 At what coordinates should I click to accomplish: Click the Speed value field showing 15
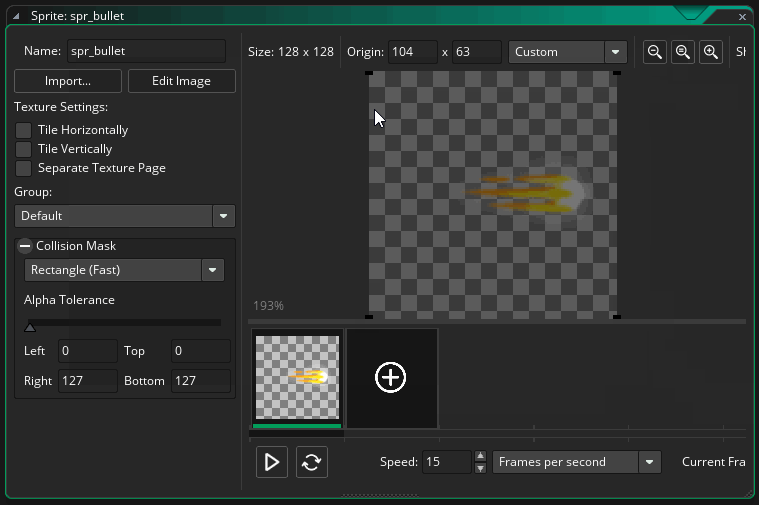446,462
